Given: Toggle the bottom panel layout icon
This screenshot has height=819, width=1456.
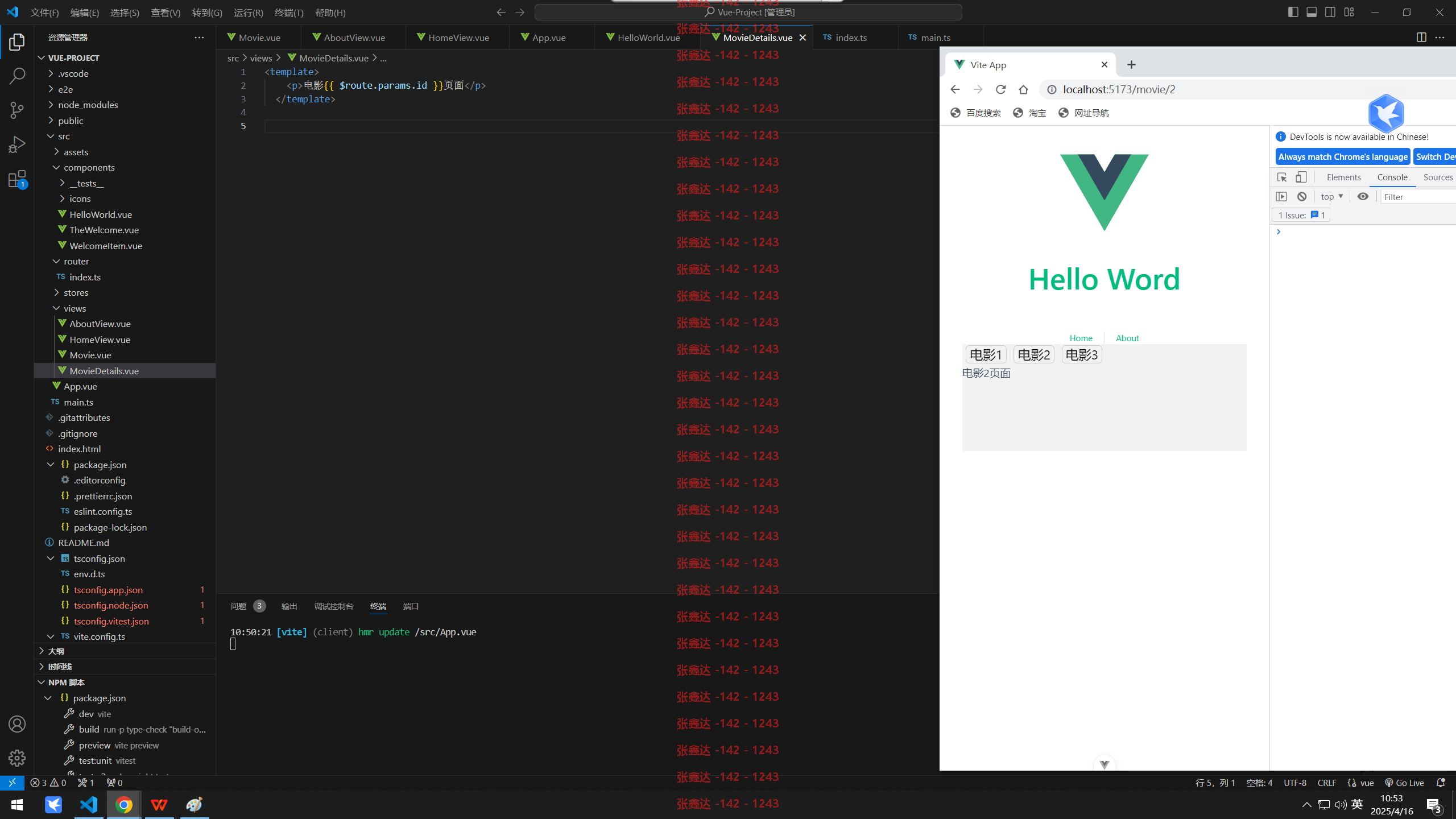Looking at the screenshot, I should [1312, 12].
